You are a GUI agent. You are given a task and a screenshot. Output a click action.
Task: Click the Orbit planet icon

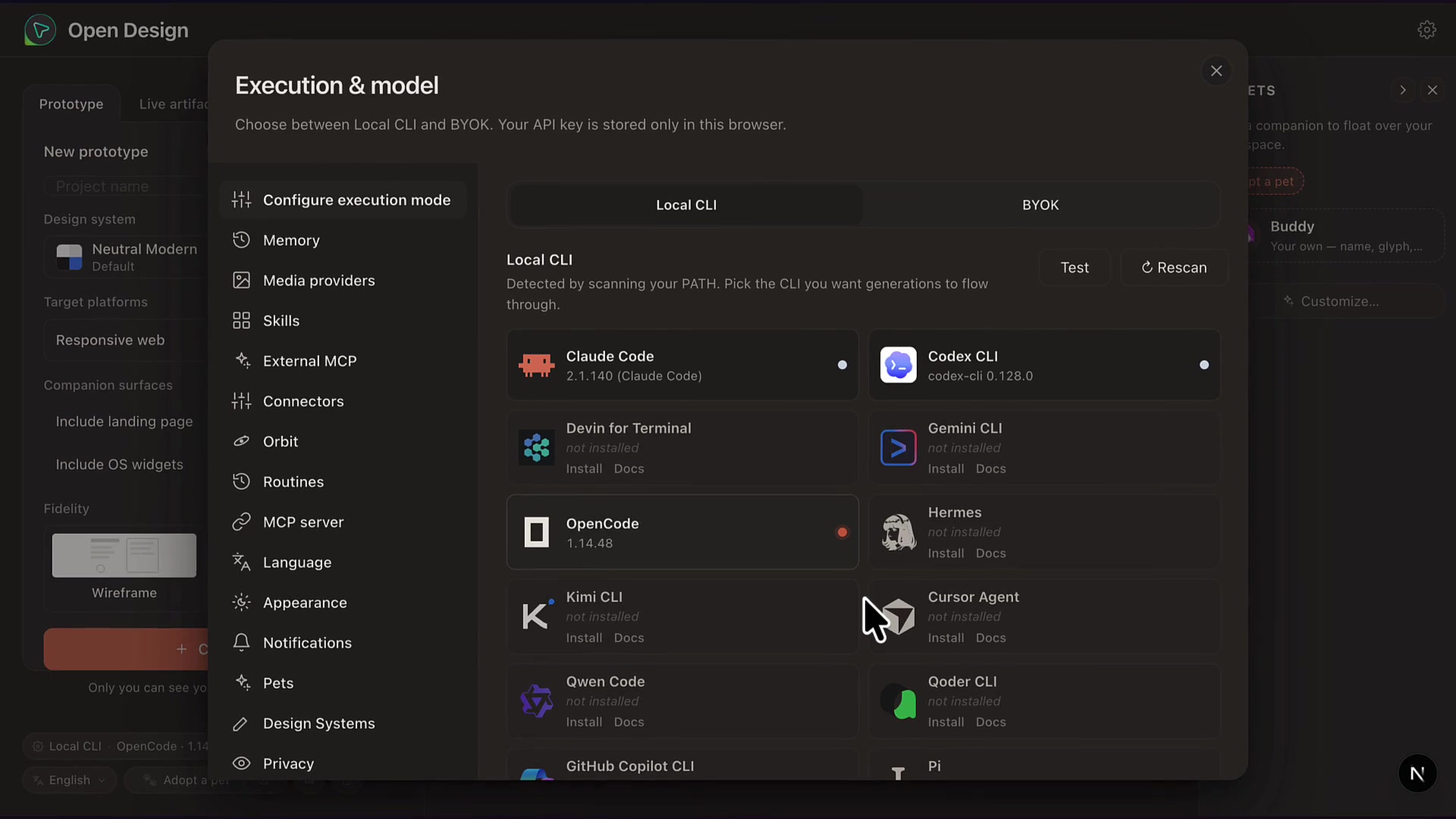tap(241, 441)
